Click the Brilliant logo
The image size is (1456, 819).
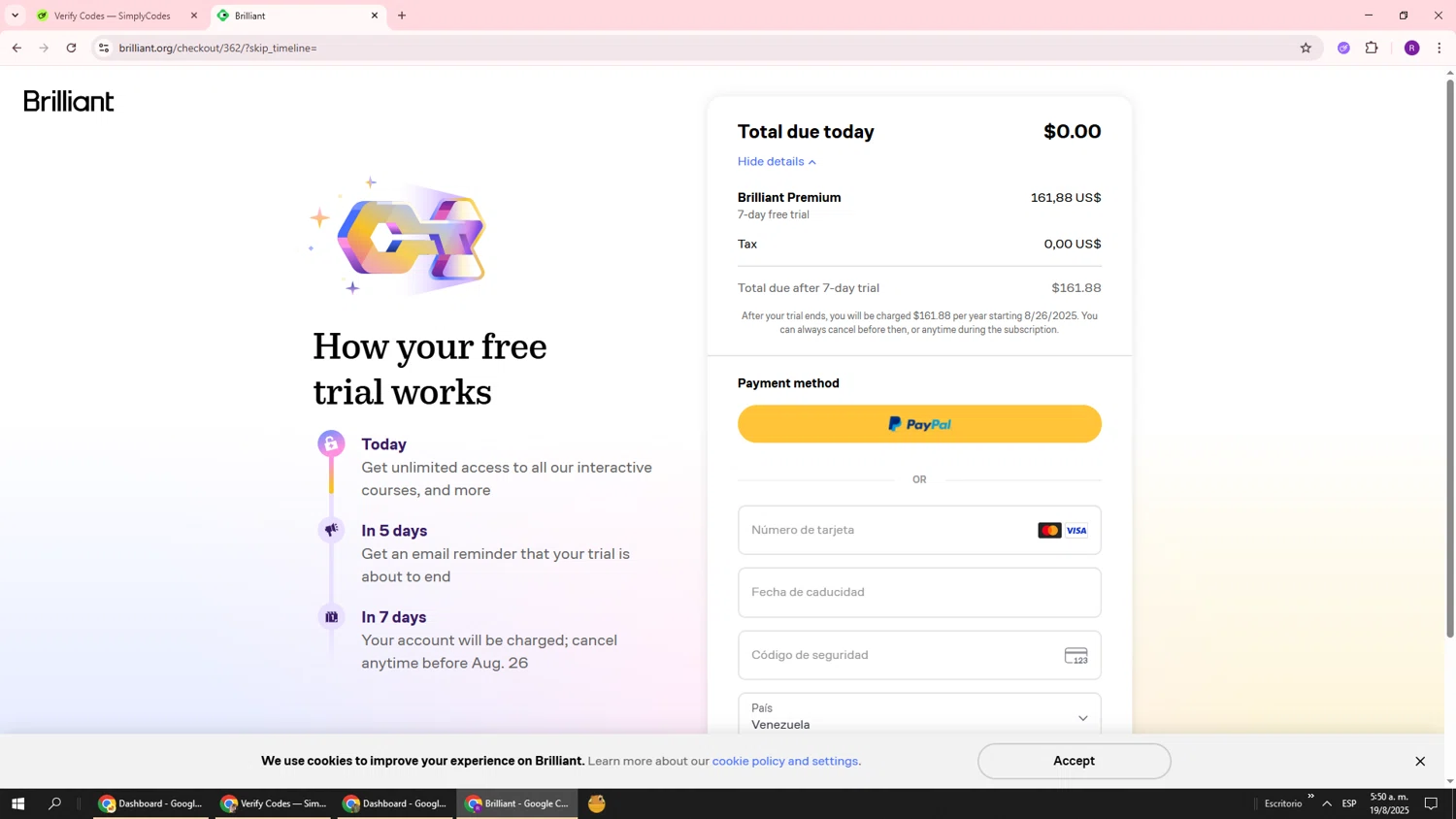69,101
